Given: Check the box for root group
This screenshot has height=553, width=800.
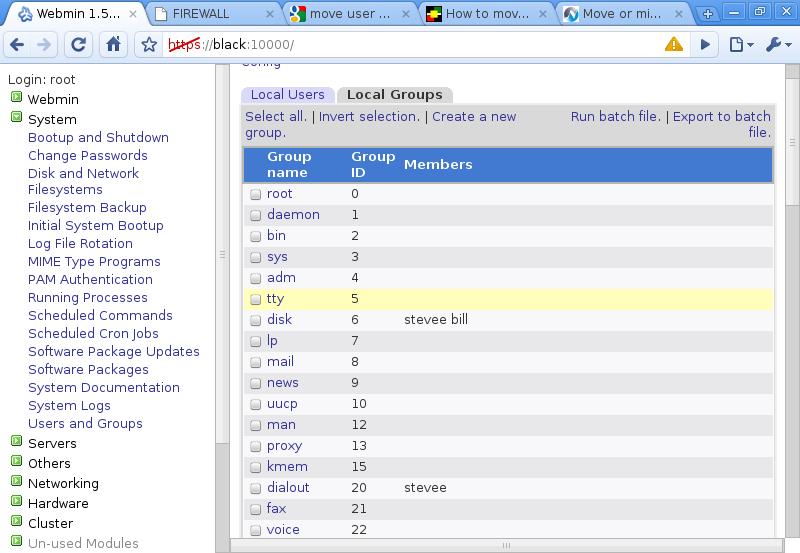Looking at the screenshot, I should click(256, 194).
